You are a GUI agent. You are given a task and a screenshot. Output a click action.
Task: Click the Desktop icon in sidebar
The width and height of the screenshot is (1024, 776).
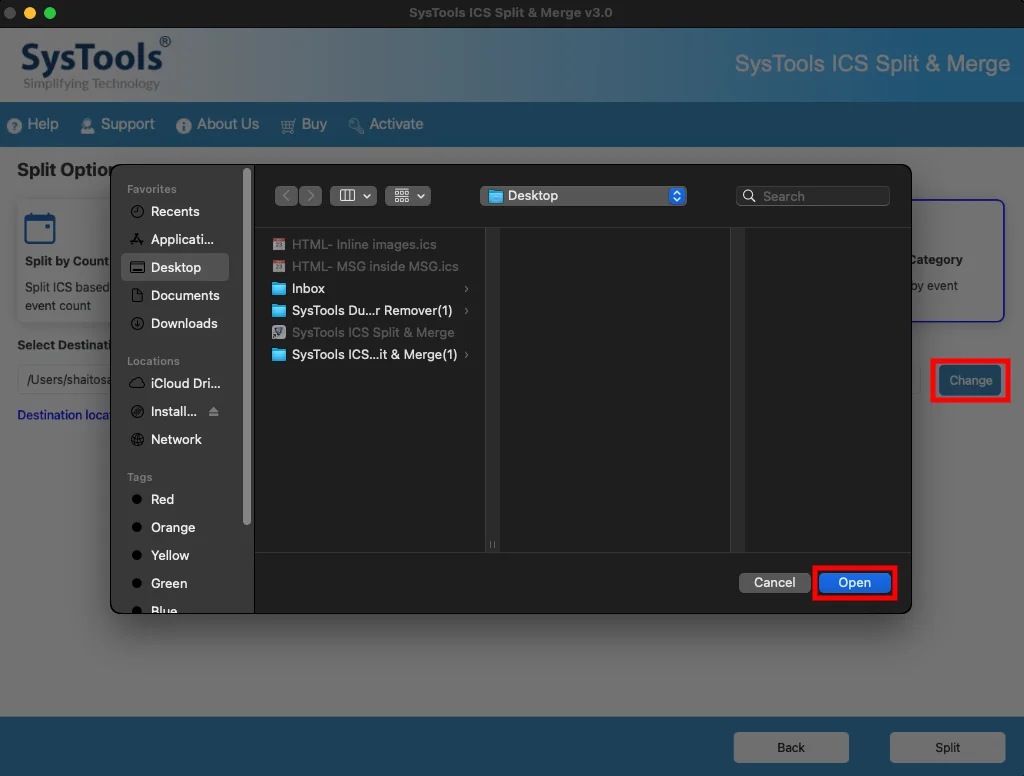(137, 267)
